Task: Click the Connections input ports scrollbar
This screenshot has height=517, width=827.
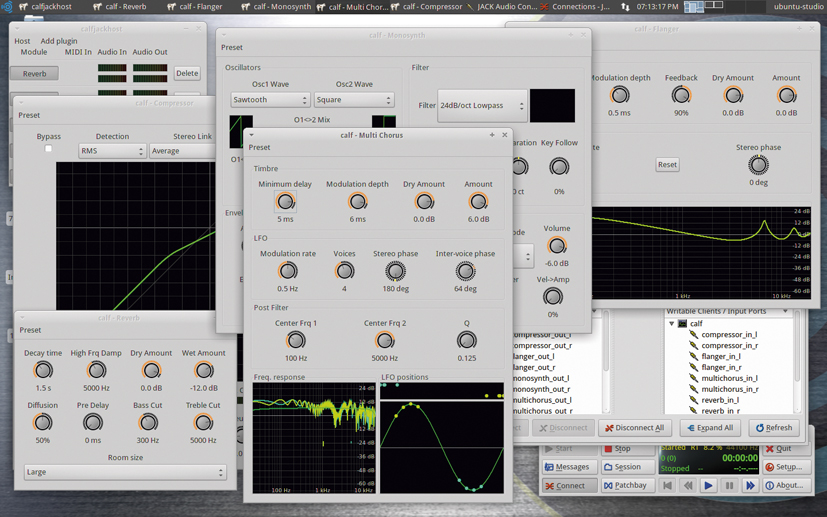Action: 797,361
